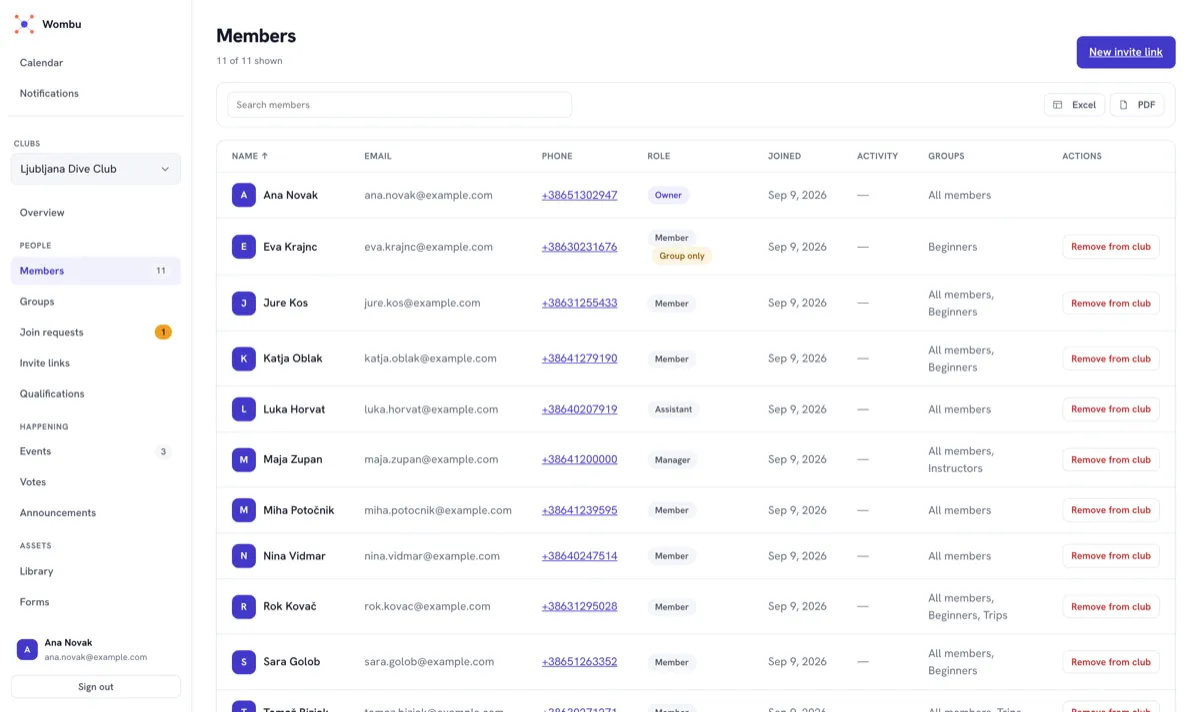Click the Sign out button
The width and height of the screenshot is (1200, 712).
pos(96,687)
